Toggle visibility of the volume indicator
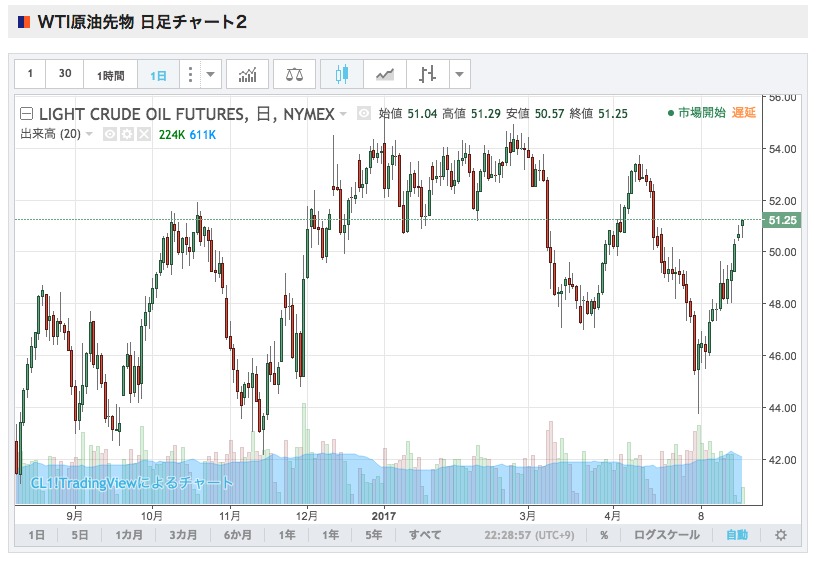Screen dimensions: 817x563 (x=109, y=135)
